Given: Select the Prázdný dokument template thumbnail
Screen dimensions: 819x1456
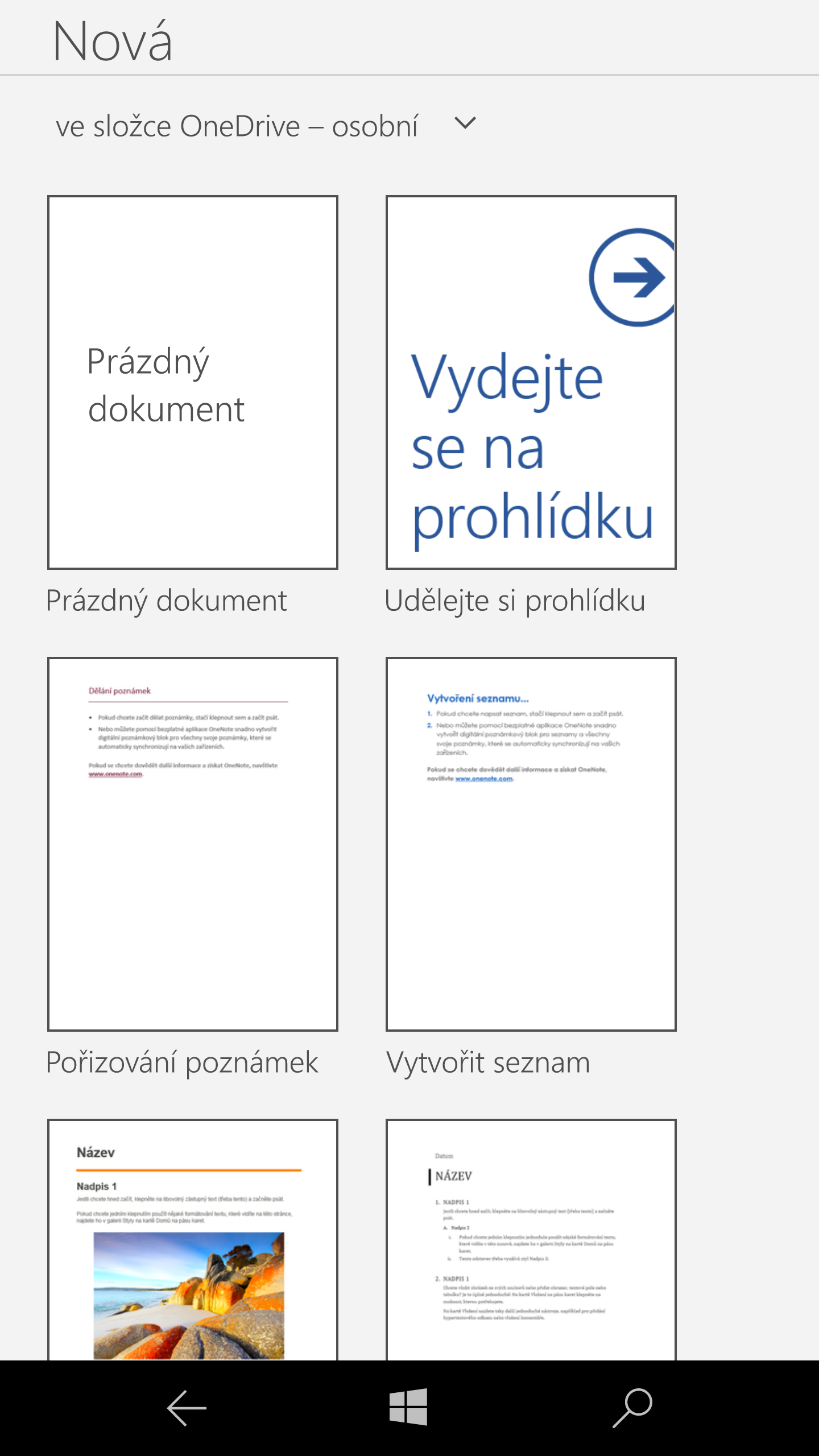Looking at the screenshot, I should point(193,382).
